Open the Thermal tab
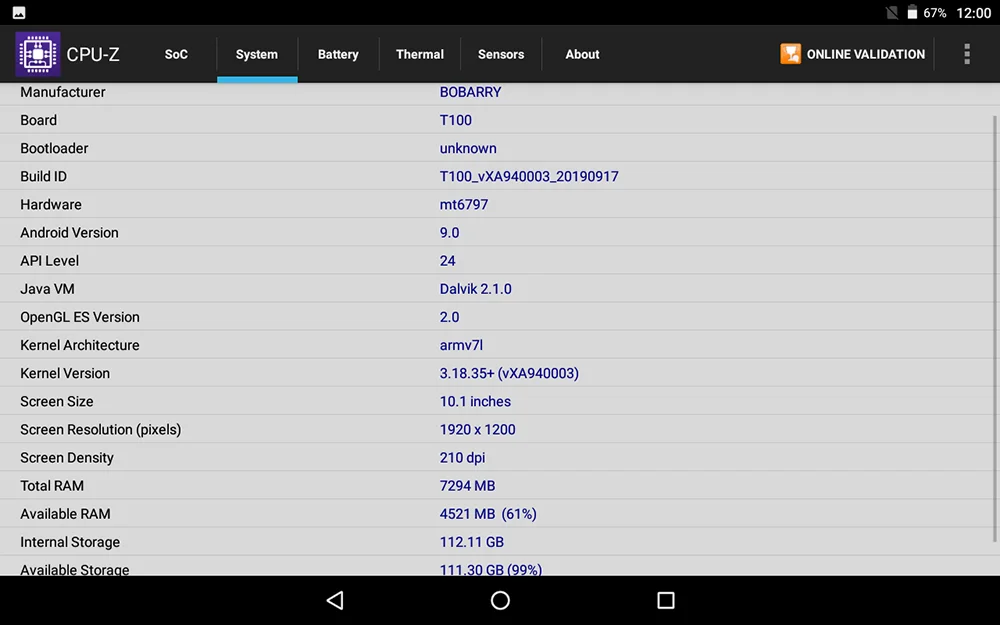 420,54
